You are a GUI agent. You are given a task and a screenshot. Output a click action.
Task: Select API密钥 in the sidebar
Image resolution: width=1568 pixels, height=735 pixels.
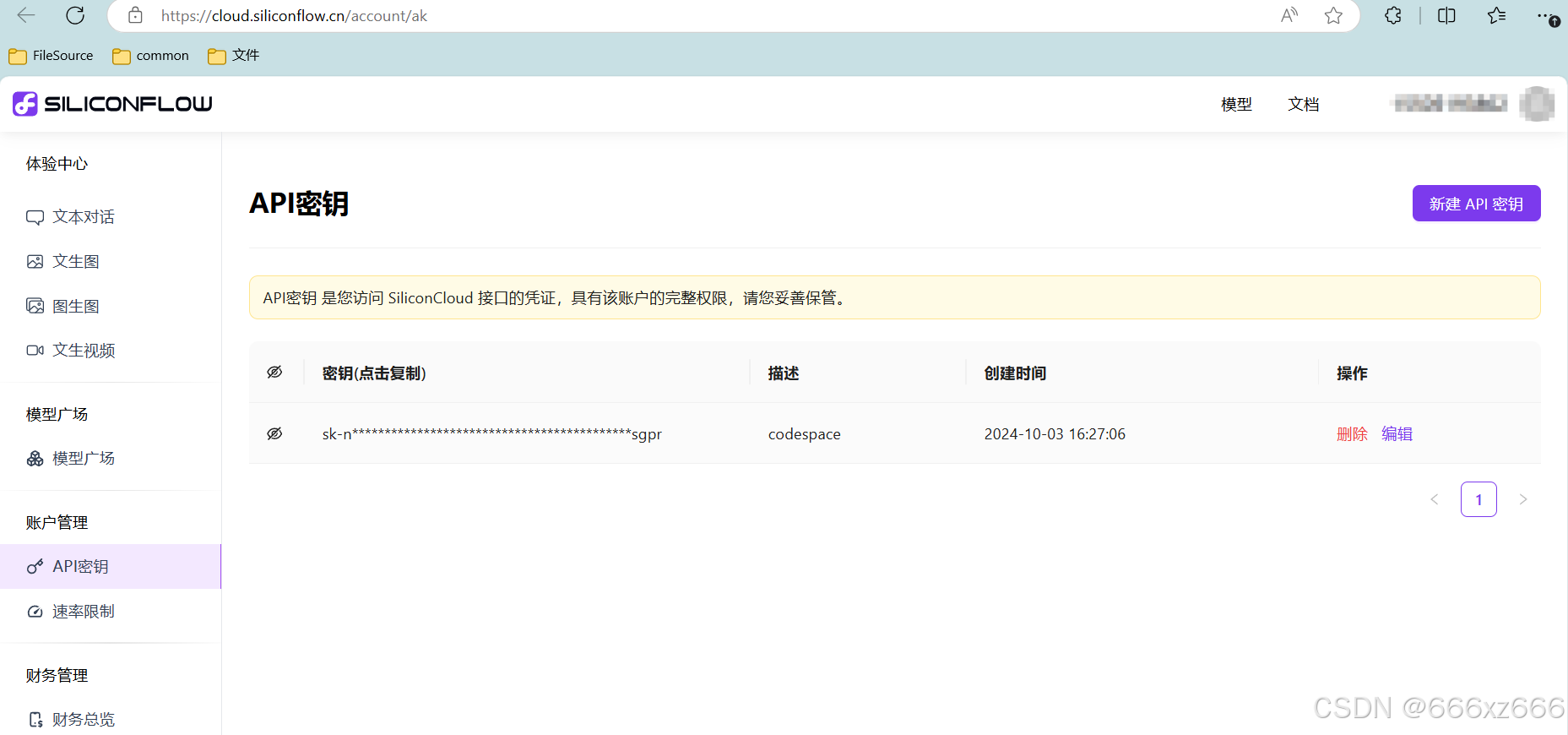111,566
